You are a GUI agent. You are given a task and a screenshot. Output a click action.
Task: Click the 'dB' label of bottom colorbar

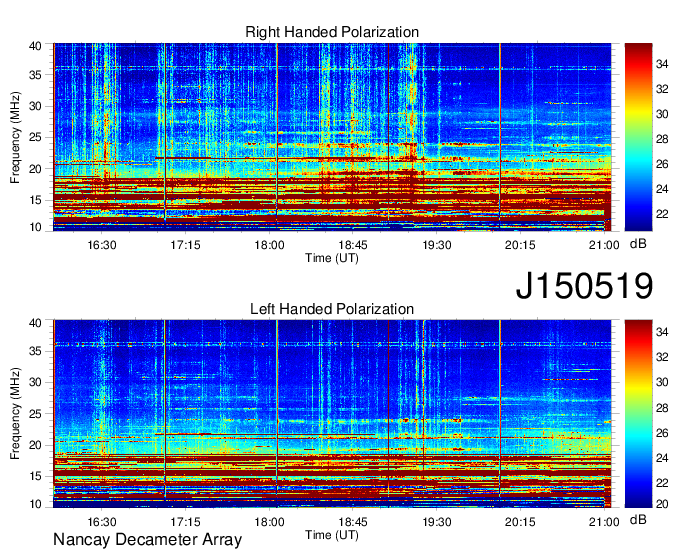638,519
